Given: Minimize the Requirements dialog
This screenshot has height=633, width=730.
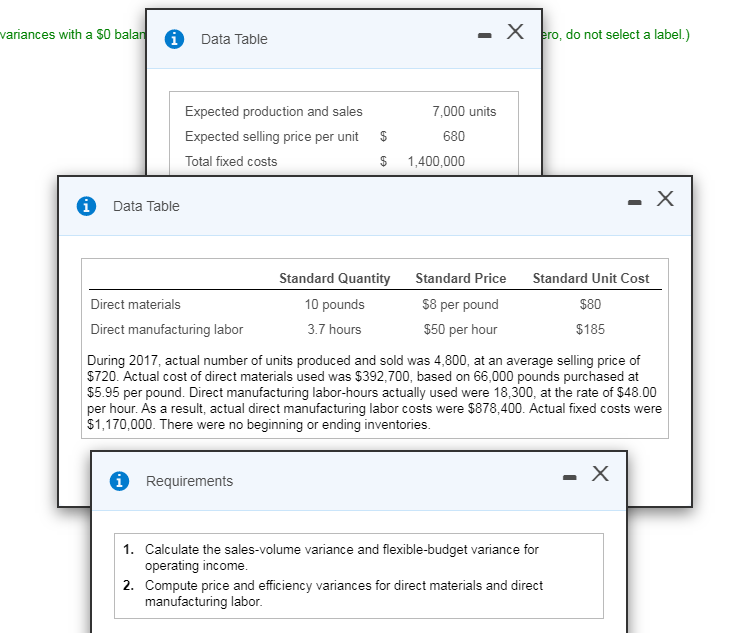Looking at the screenshot, I should pyautogui.click(x=568, y=474).
